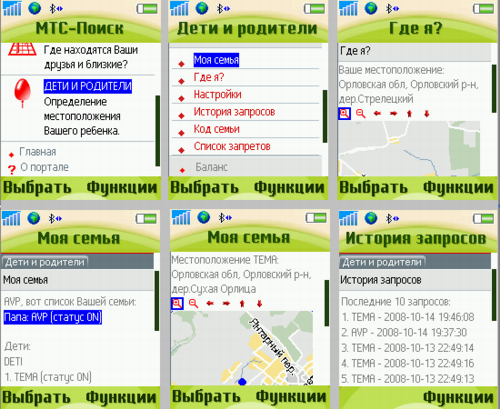Select История запросов in Дети и родители menu

pyautogui.click(x=234, y=112)
